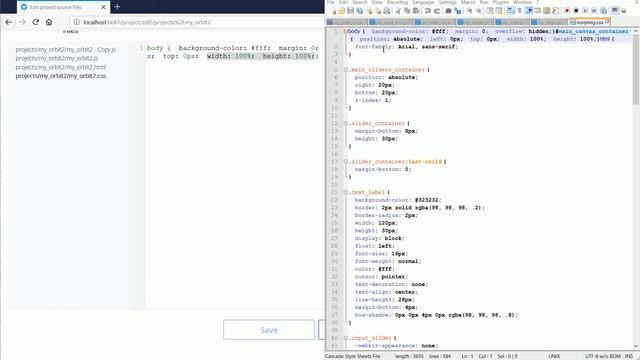Image resolution: width=640 pixels, height=360 pixels.
Task: Open projects/my_orbit2/my_orbit2.js file link
Action: pos(57,58)
